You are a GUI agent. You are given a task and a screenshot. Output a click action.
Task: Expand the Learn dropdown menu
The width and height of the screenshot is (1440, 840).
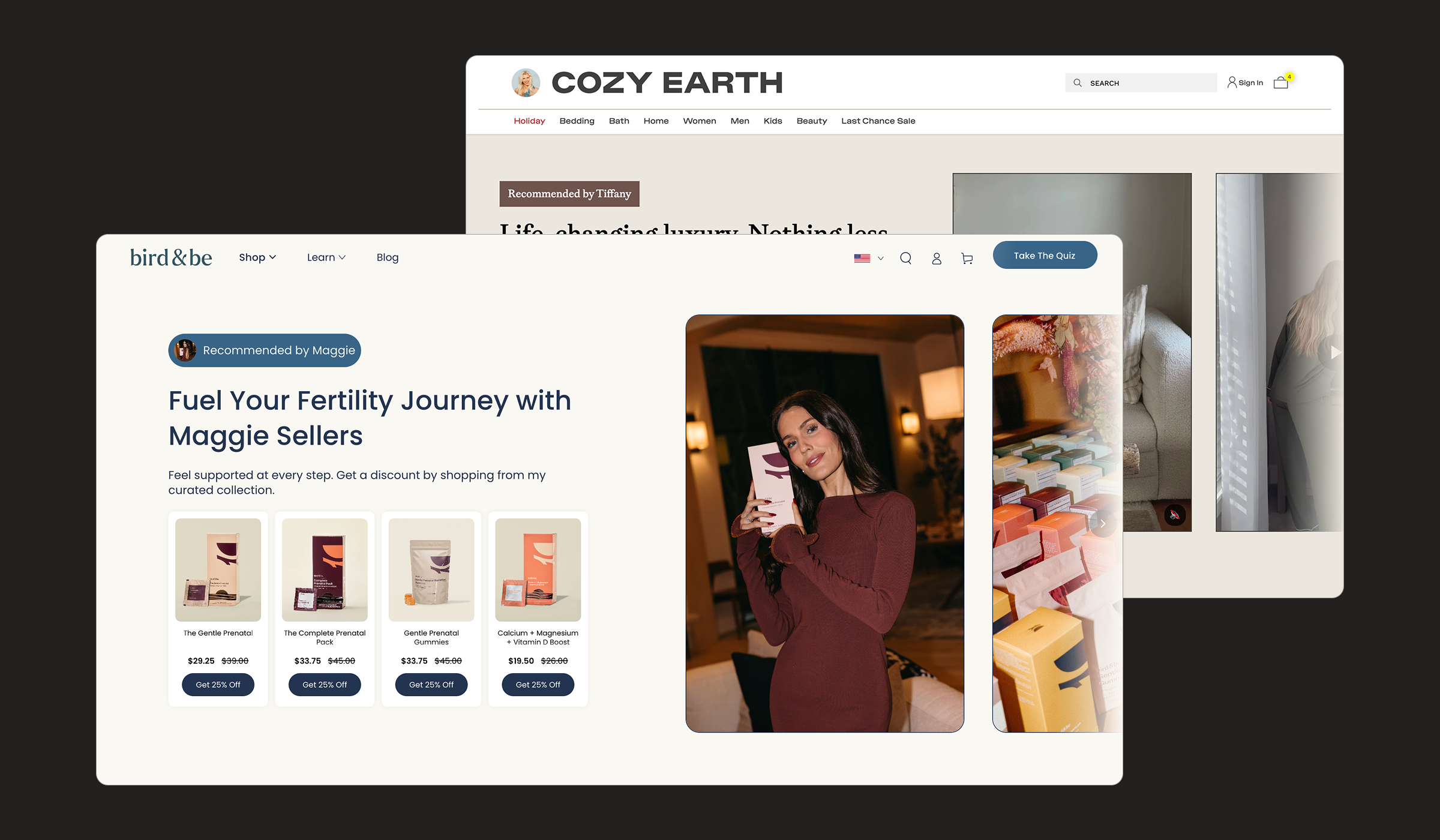(326, 257)
